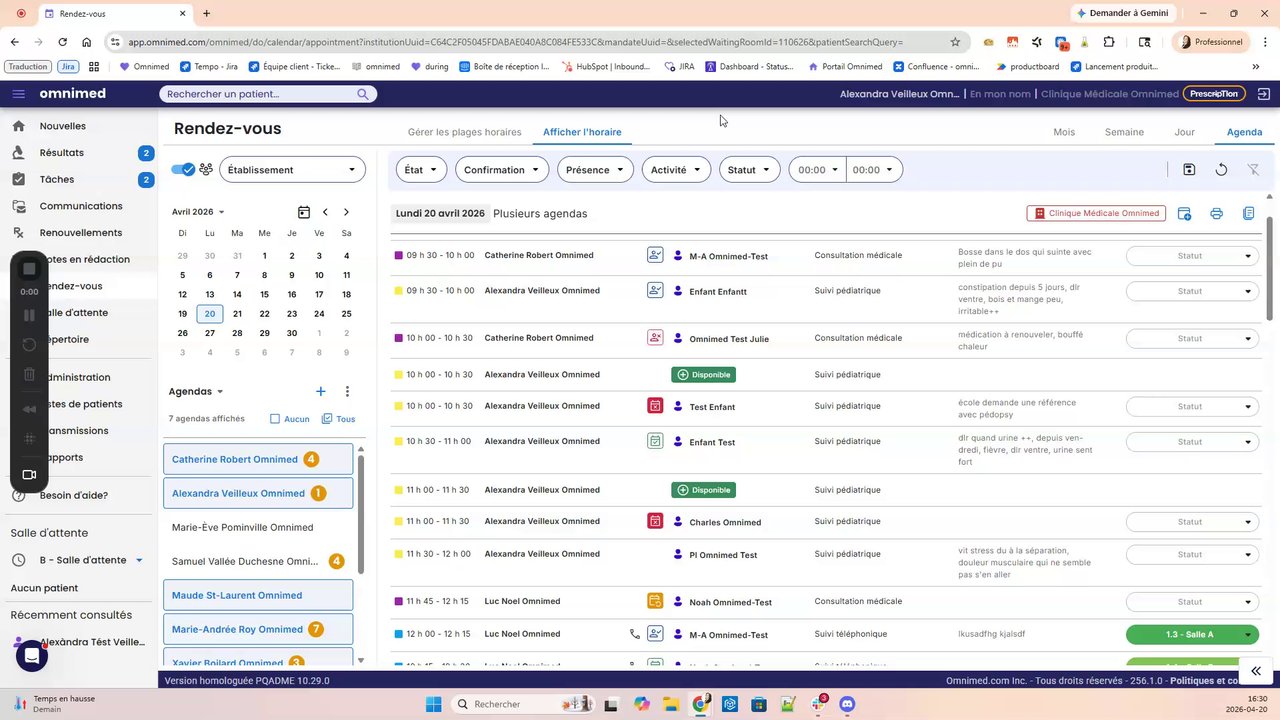Open agendas three-dot options menu

click(347, 392)
